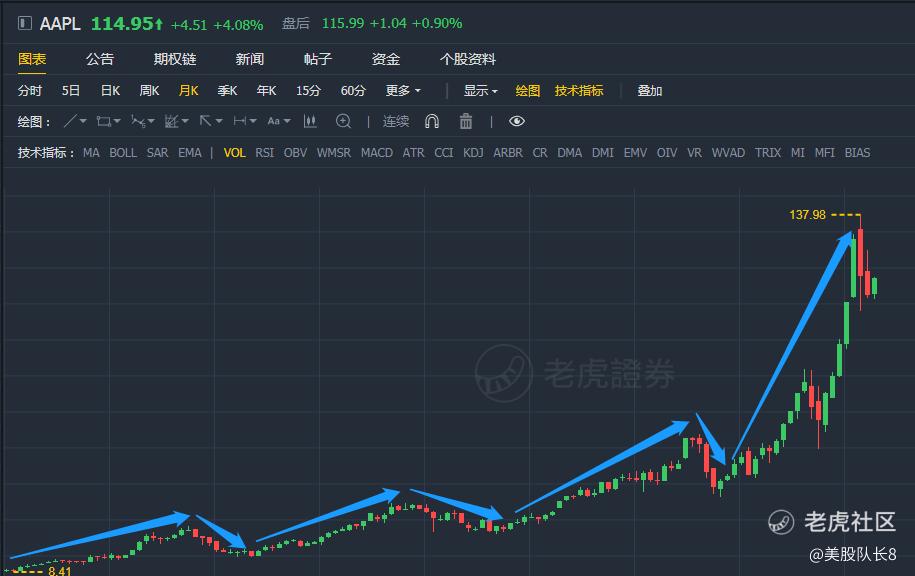Image resolution: width=915 pixels, height=576 pixels.
Task: Open the rectangle tool dropdown arrow
Action: point(117,121)
